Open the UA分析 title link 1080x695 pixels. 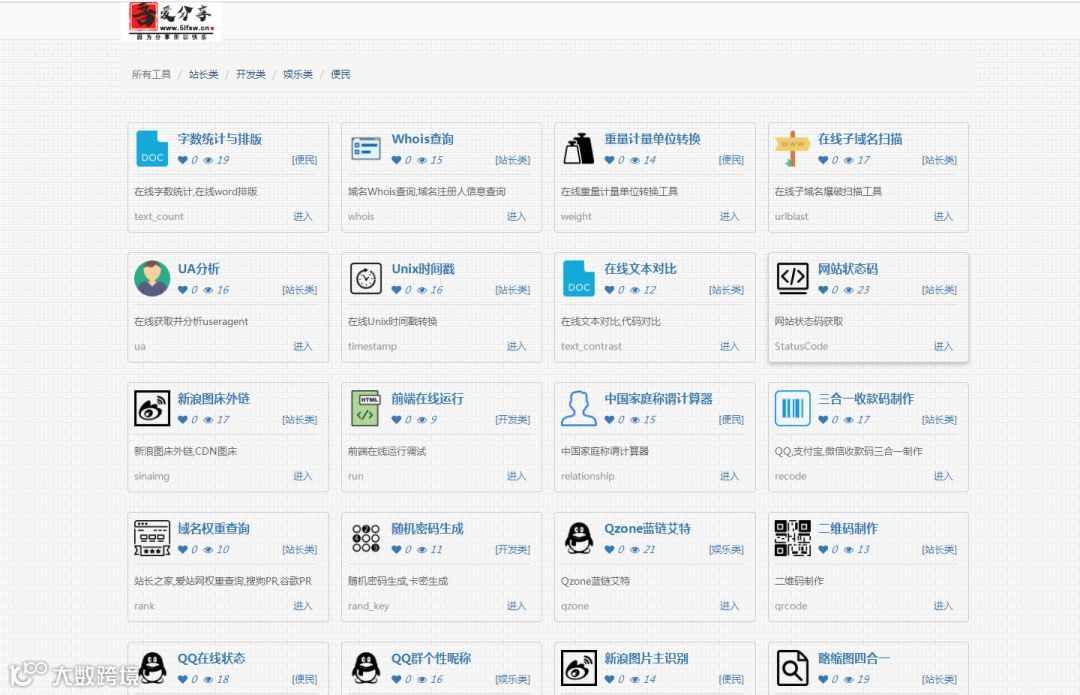click(198, 269)
